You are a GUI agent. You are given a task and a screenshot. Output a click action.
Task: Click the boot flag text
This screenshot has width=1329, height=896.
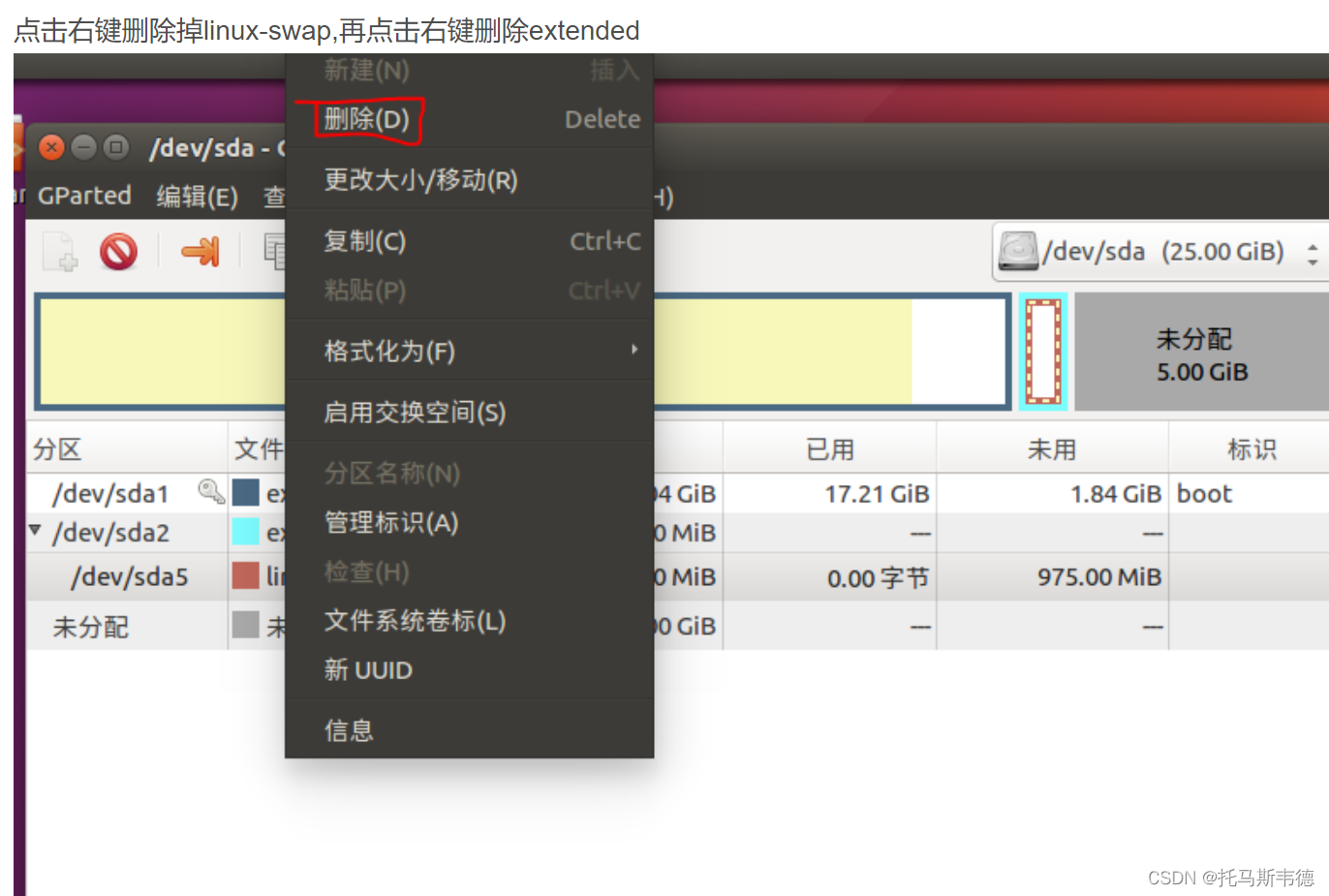click(x=1204, y=493)
